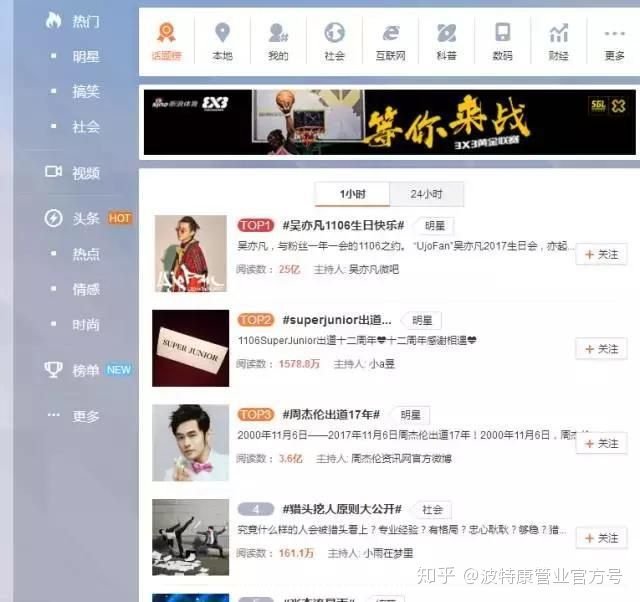Viewport: 640px width, 602px height.
Task: Switch to the 1小时 ranking tab
Action: click(352, 194)
